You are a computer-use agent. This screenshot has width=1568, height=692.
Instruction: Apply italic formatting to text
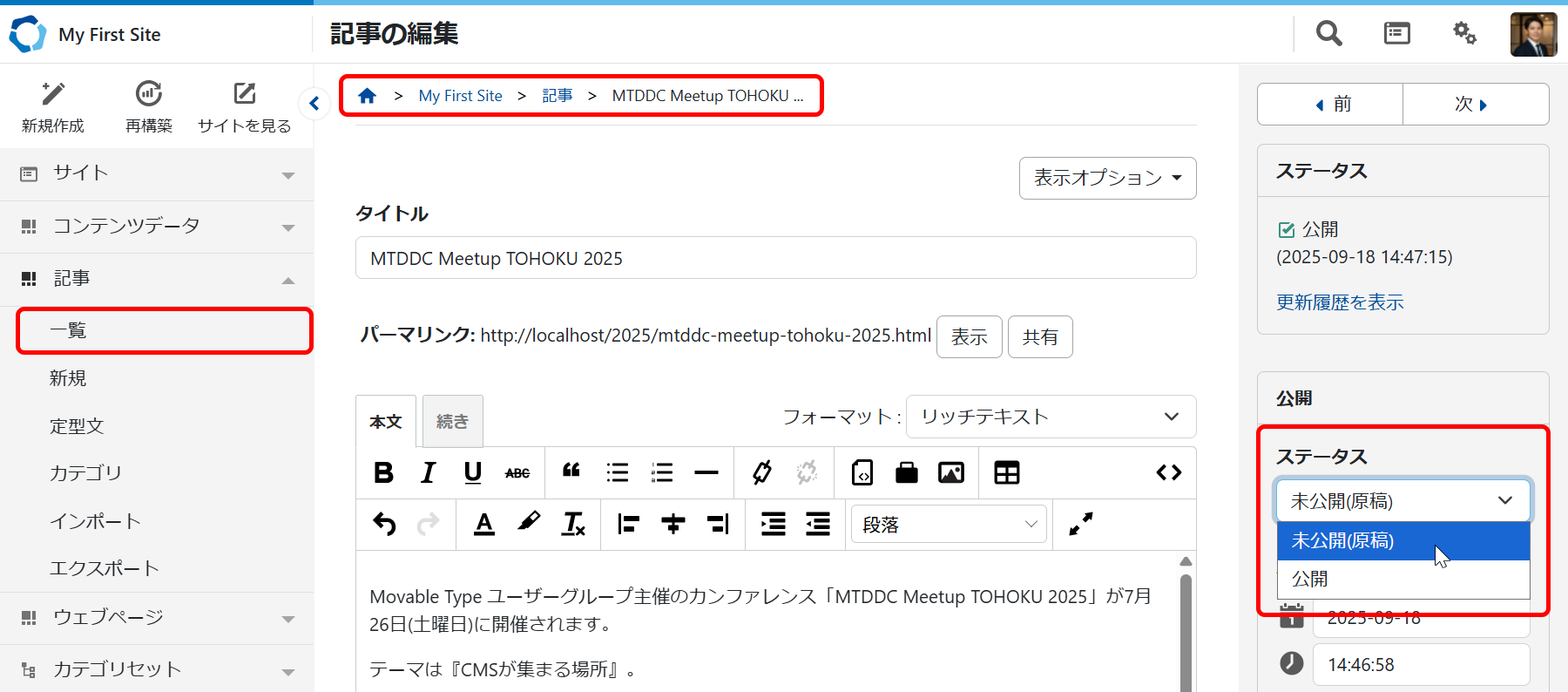[428, 472]
